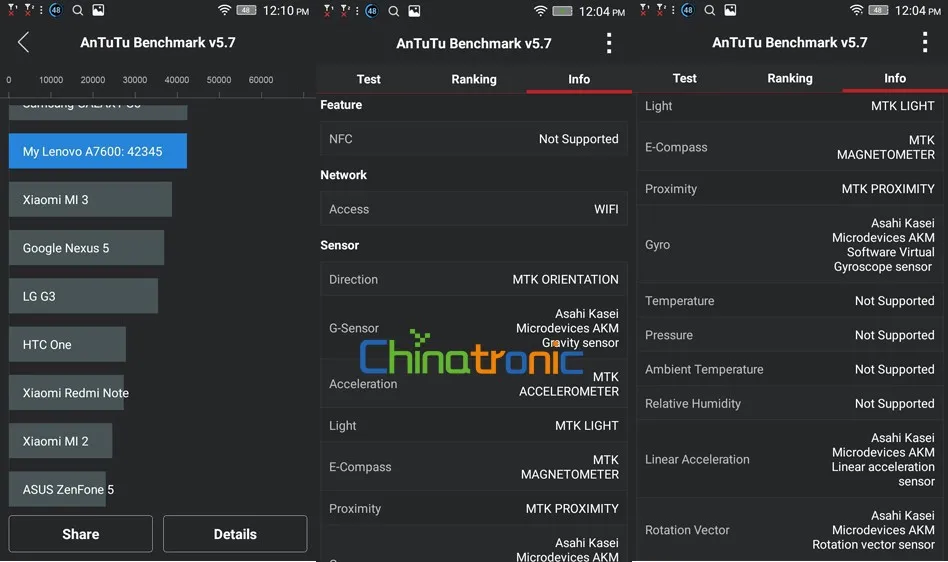Tap battery icon in right screen status bar
Image resolution: width=948 pixels, height=562 pixels.
[878, 10]
